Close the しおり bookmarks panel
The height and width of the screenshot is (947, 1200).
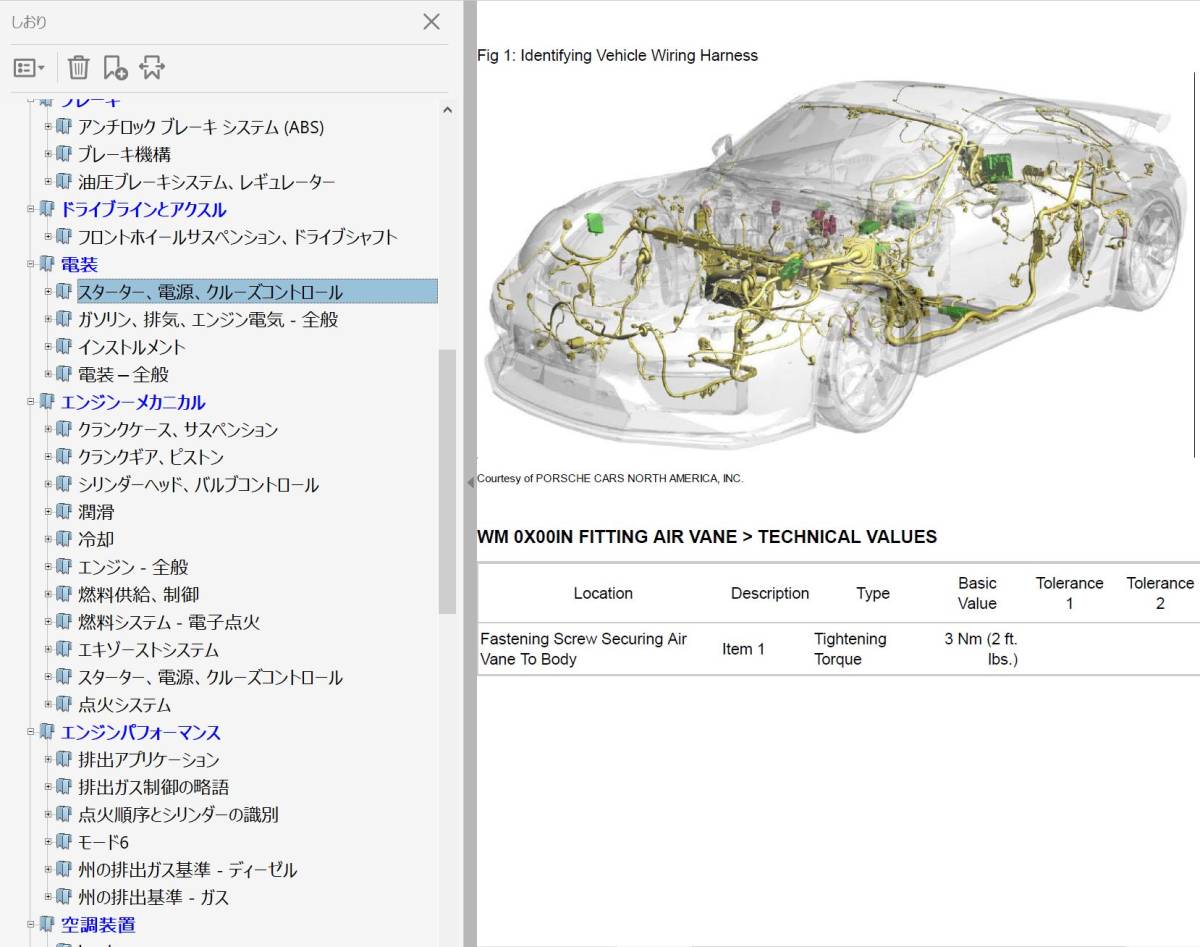tap(431, 21)
